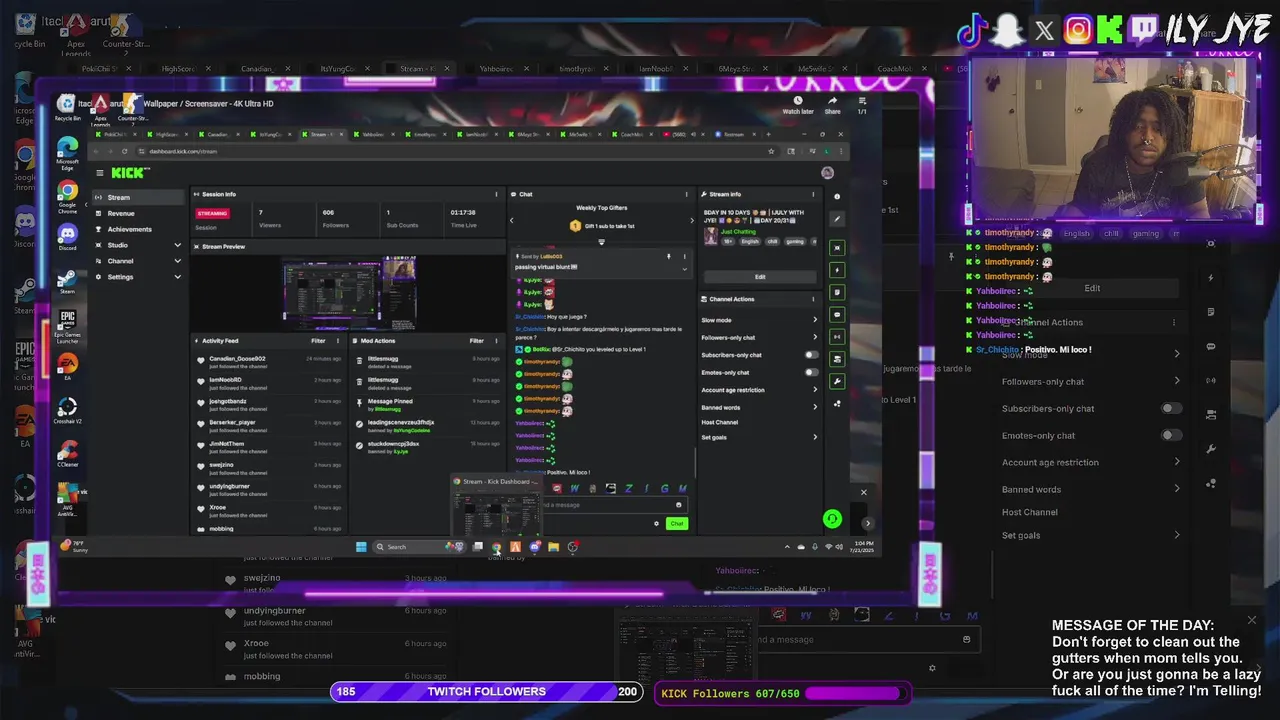Open Channel Actions three-dot menu in background dashboard
The height and width of the screenshot is (720, 1280).
pyautogui.click(x=1174, y=322)
